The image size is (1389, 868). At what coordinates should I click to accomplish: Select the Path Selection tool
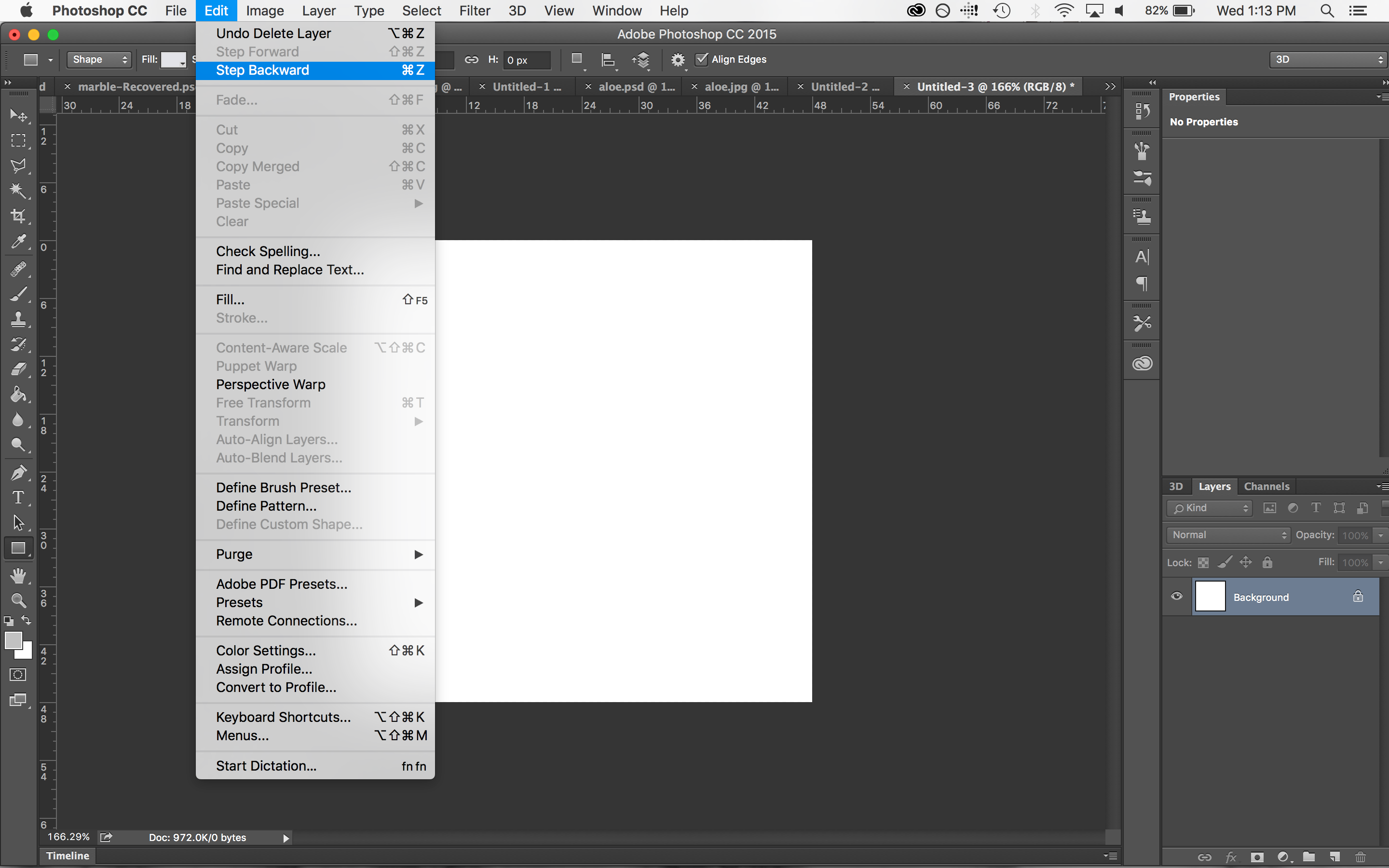tap(18, 523)
